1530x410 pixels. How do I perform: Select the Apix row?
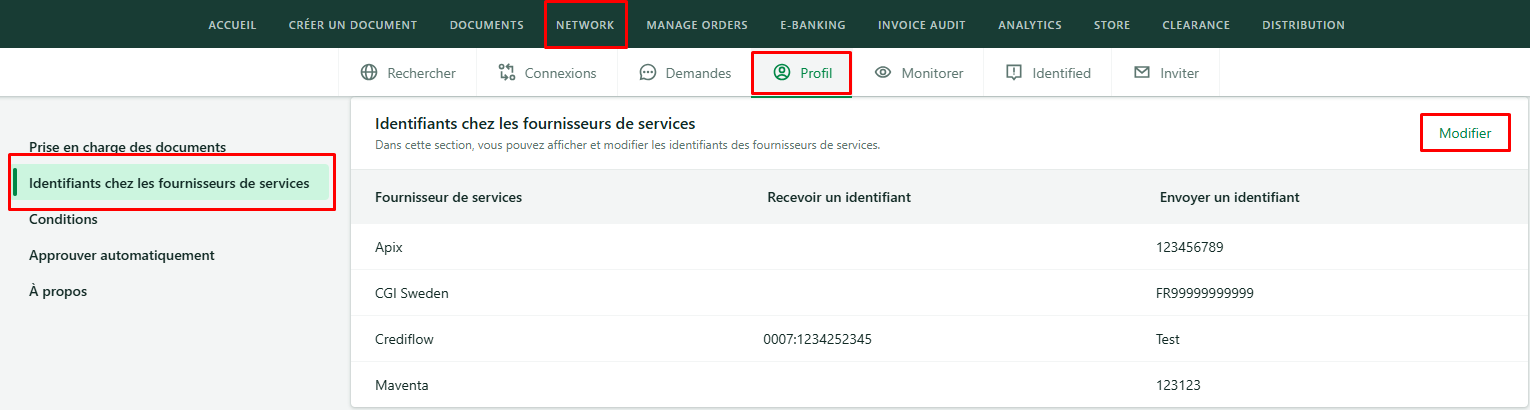tap(940, 247)
